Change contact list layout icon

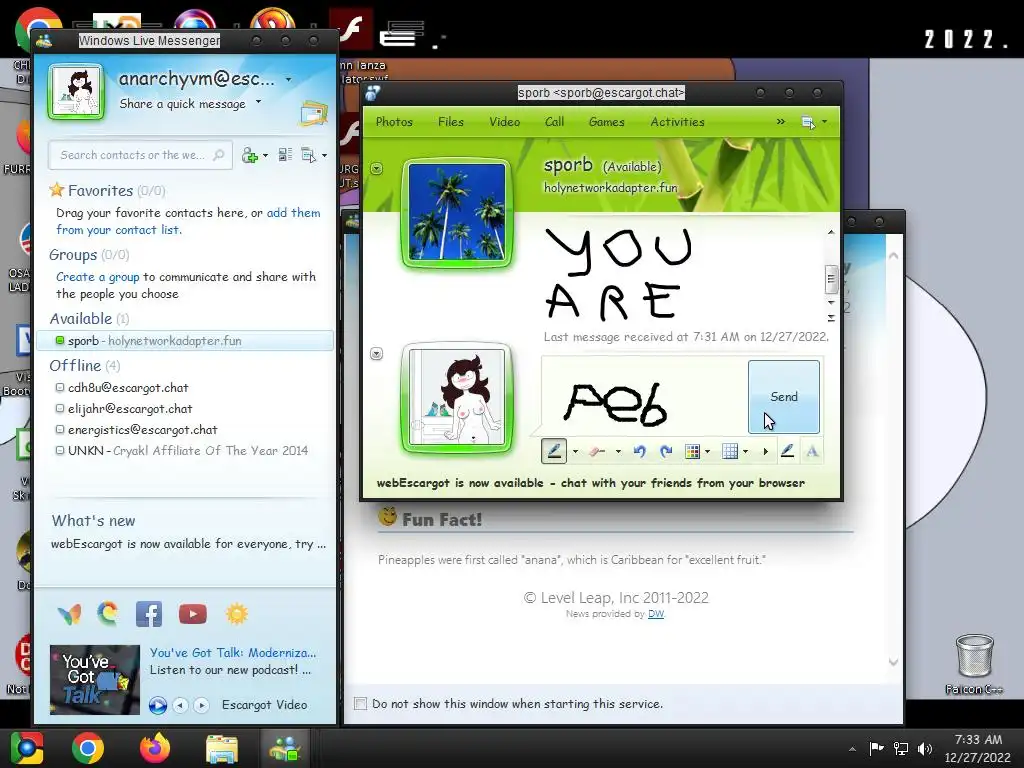tap(285, 155)
